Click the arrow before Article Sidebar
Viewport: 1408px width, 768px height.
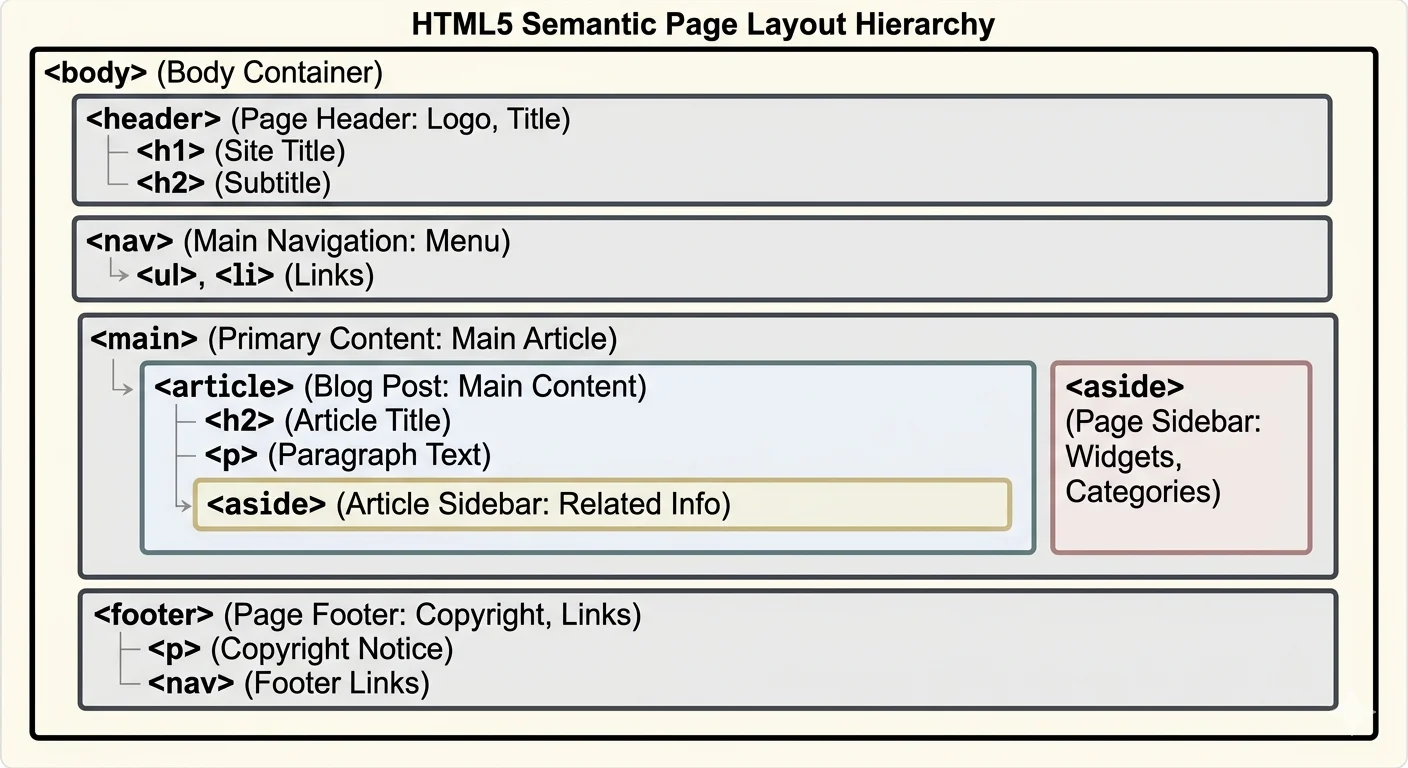coord(185,505)
